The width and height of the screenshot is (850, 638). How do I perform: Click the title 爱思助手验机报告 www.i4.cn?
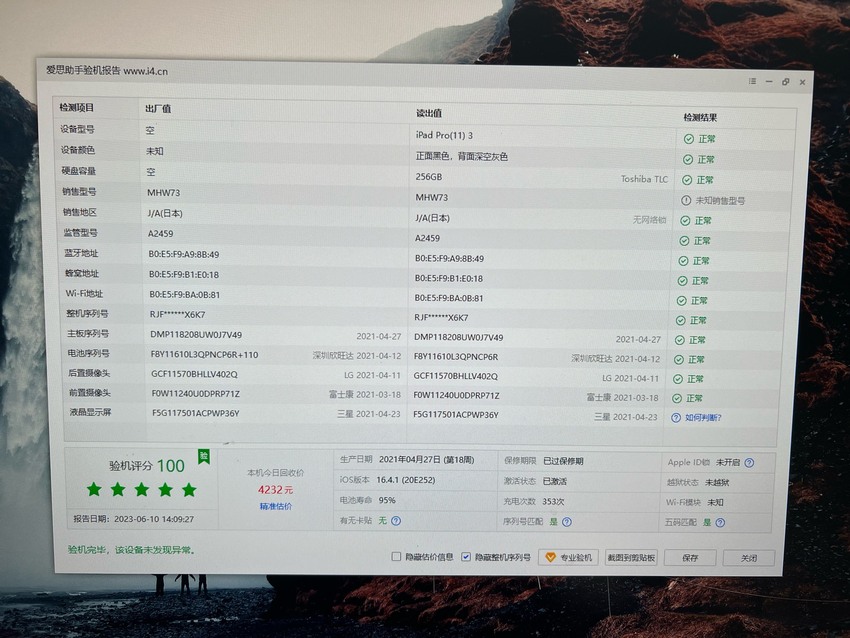(x=107, y=71)
